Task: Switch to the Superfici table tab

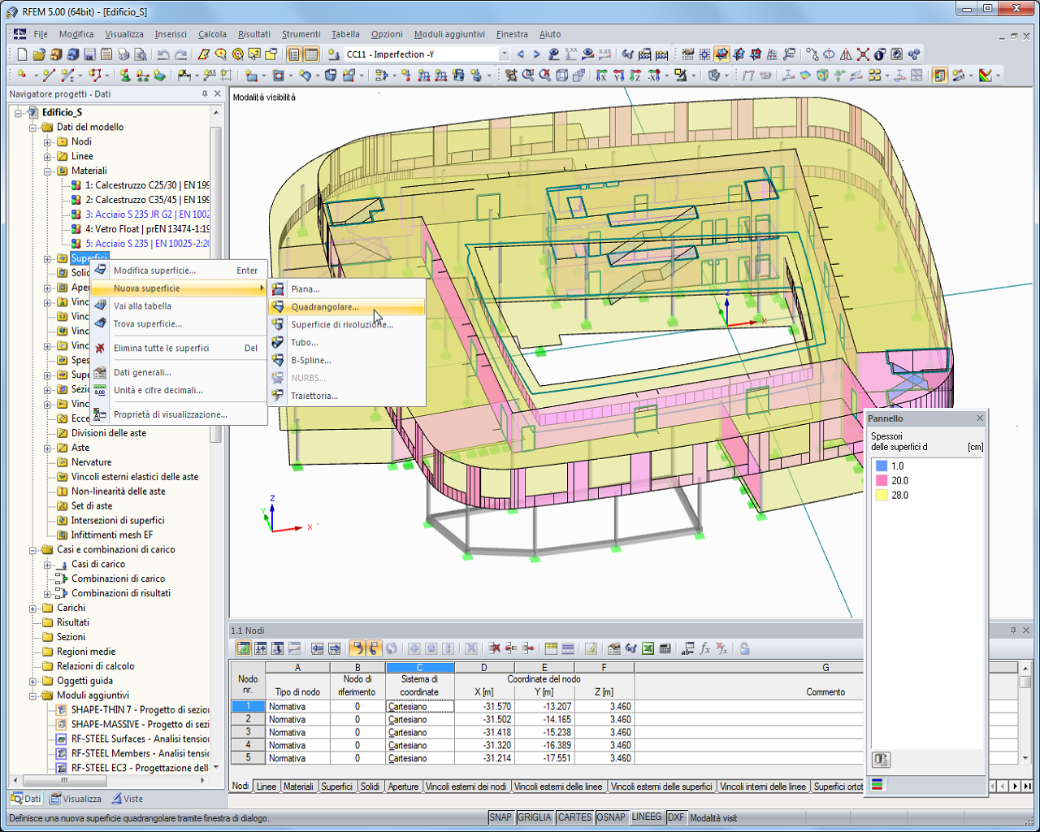Action: pos(337,786)
